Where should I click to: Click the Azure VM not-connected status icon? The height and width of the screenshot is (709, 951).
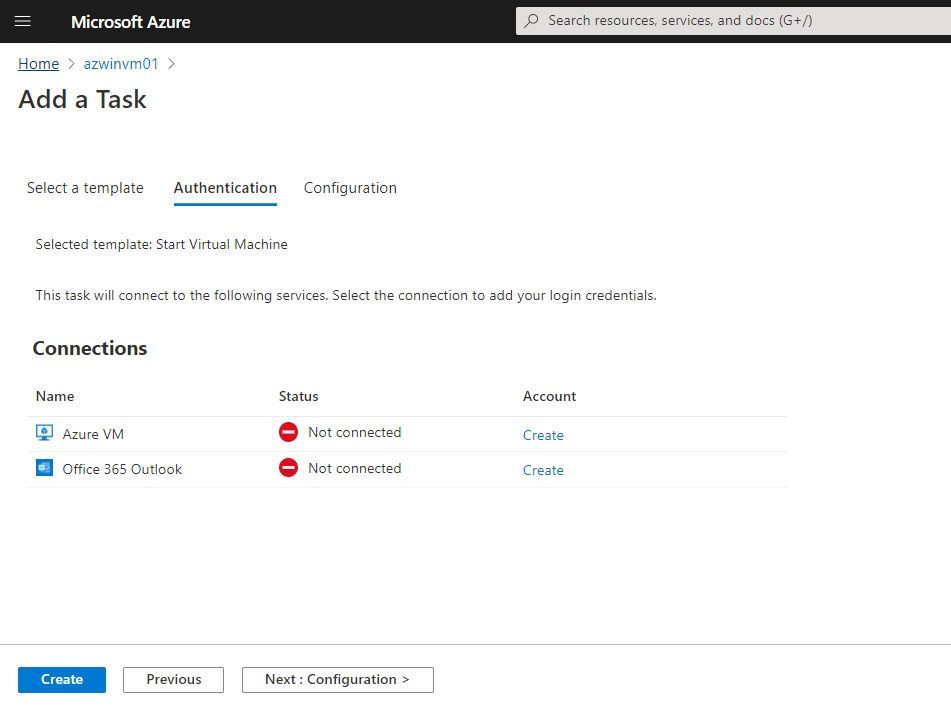[x=288, y=432]
